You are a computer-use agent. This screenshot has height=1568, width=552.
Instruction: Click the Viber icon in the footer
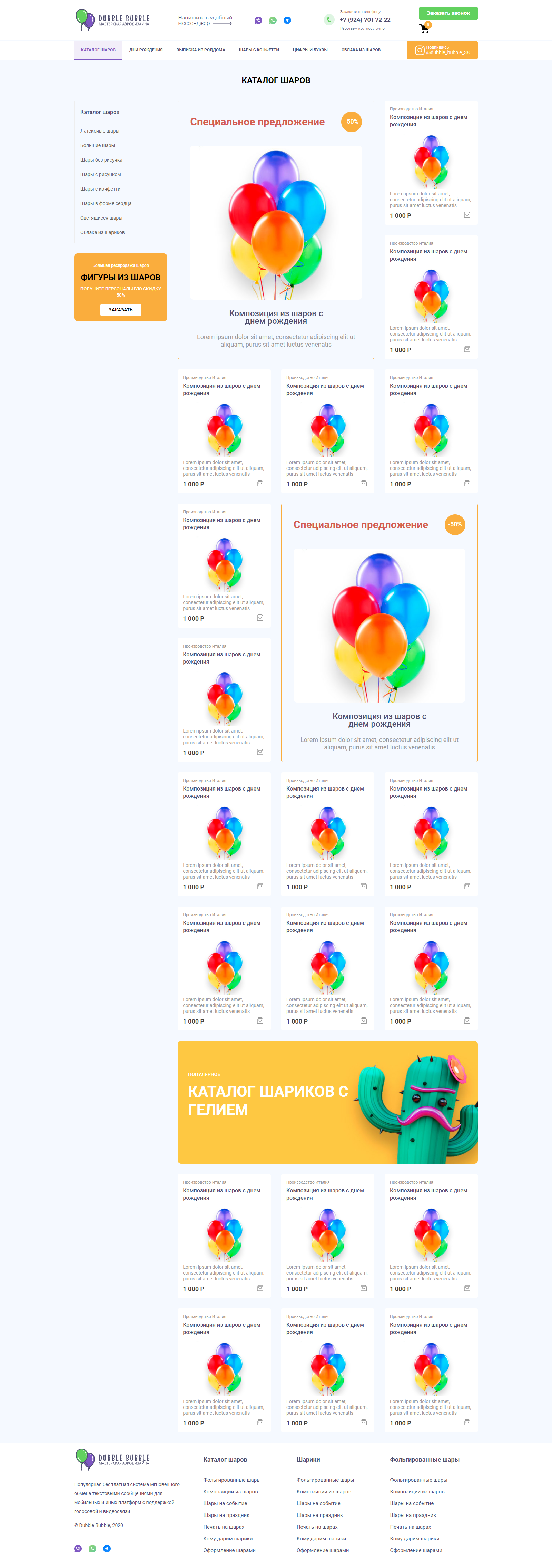(x=78, y=1549)
